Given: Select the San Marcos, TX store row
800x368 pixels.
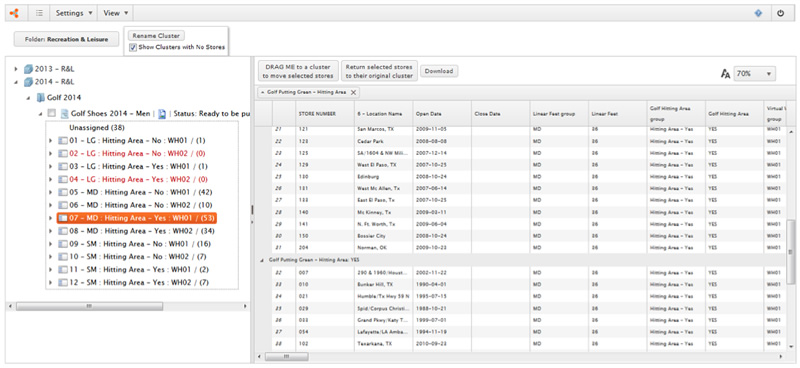Looking at the screenshot, I should [x=521, y=130].
